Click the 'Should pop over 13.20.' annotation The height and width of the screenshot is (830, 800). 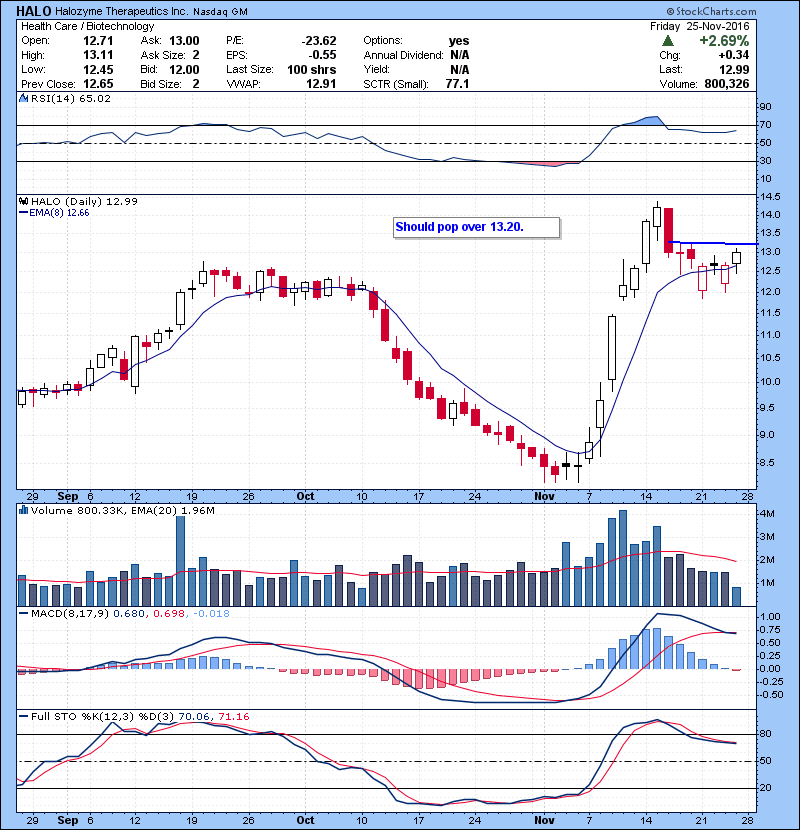[476, 228]
